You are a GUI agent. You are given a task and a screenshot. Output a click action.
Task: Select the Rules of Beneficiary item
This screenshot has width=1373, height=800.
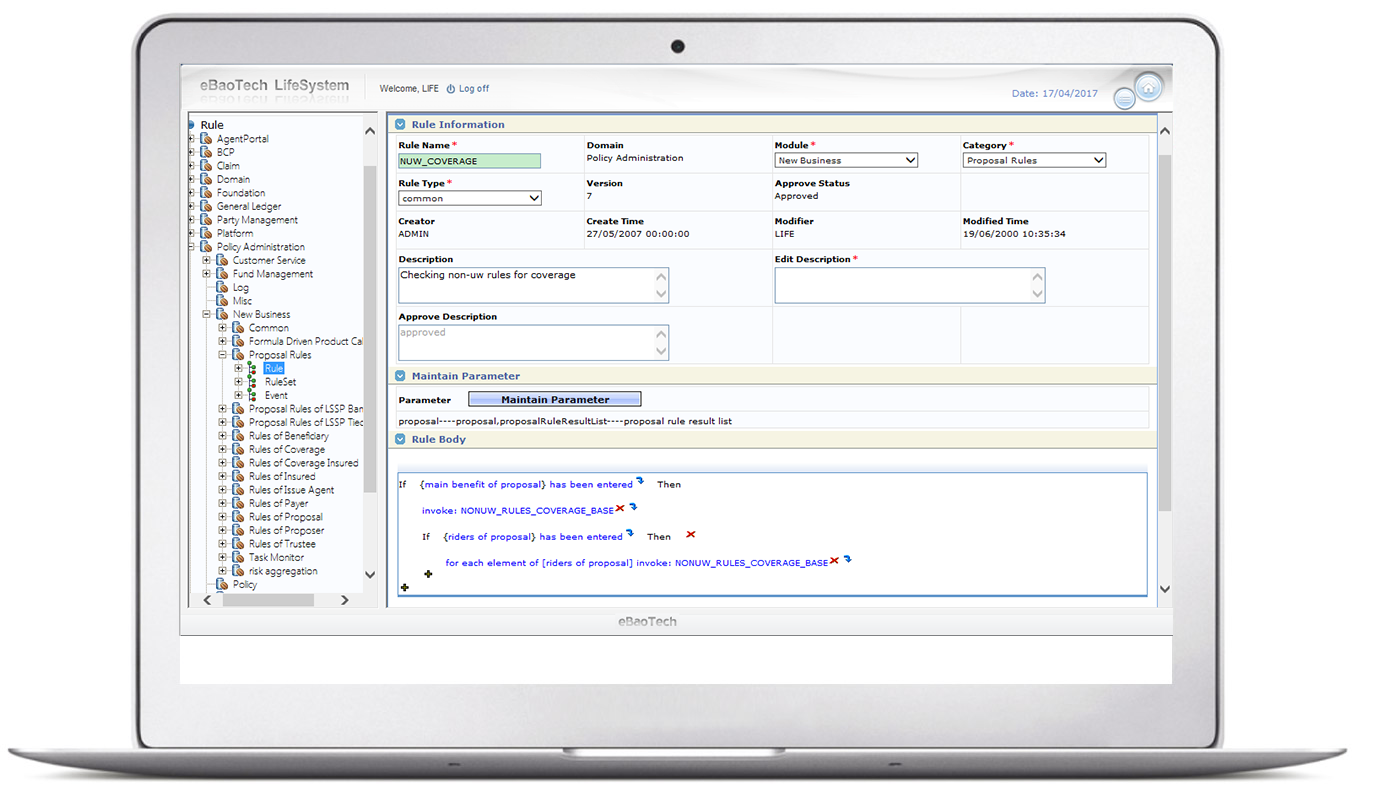click(x=289, y=436)
